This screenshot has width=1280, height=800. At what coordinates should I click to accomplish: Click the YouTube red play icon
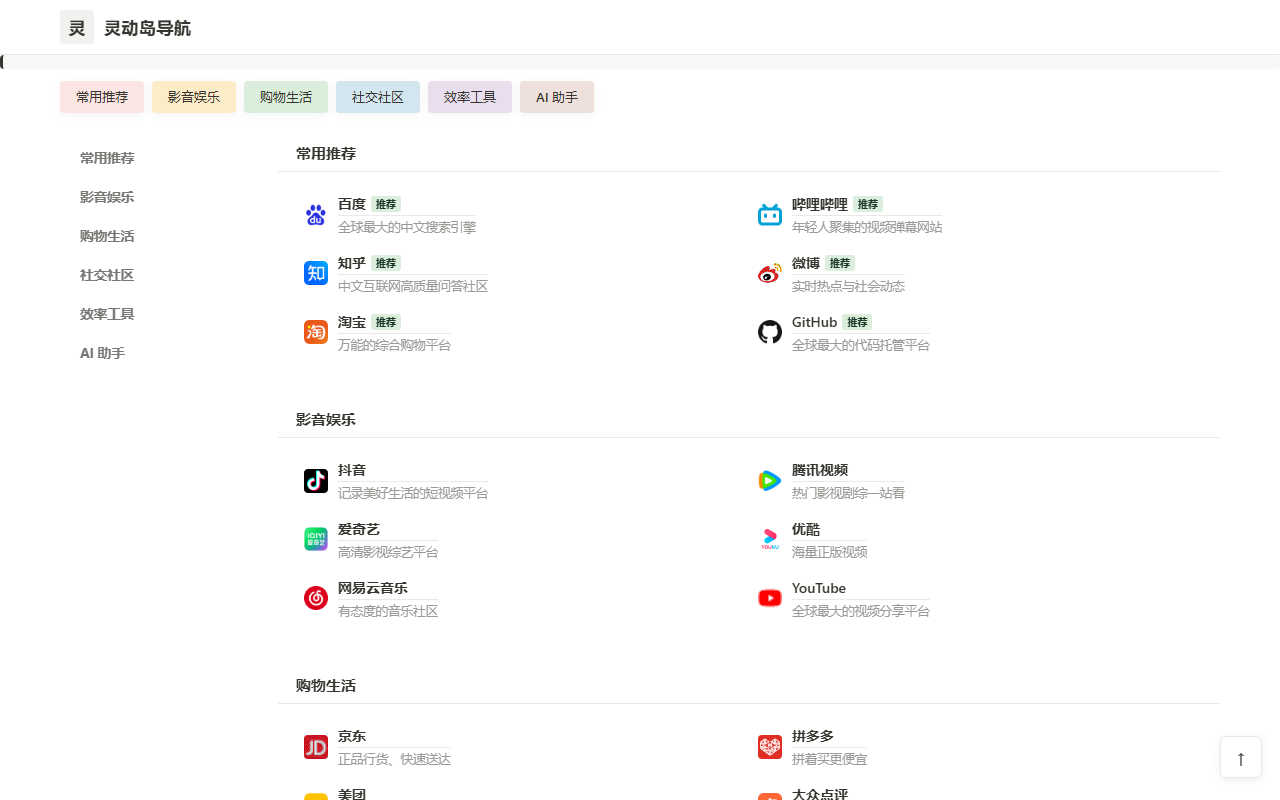[x=770, y=598]
